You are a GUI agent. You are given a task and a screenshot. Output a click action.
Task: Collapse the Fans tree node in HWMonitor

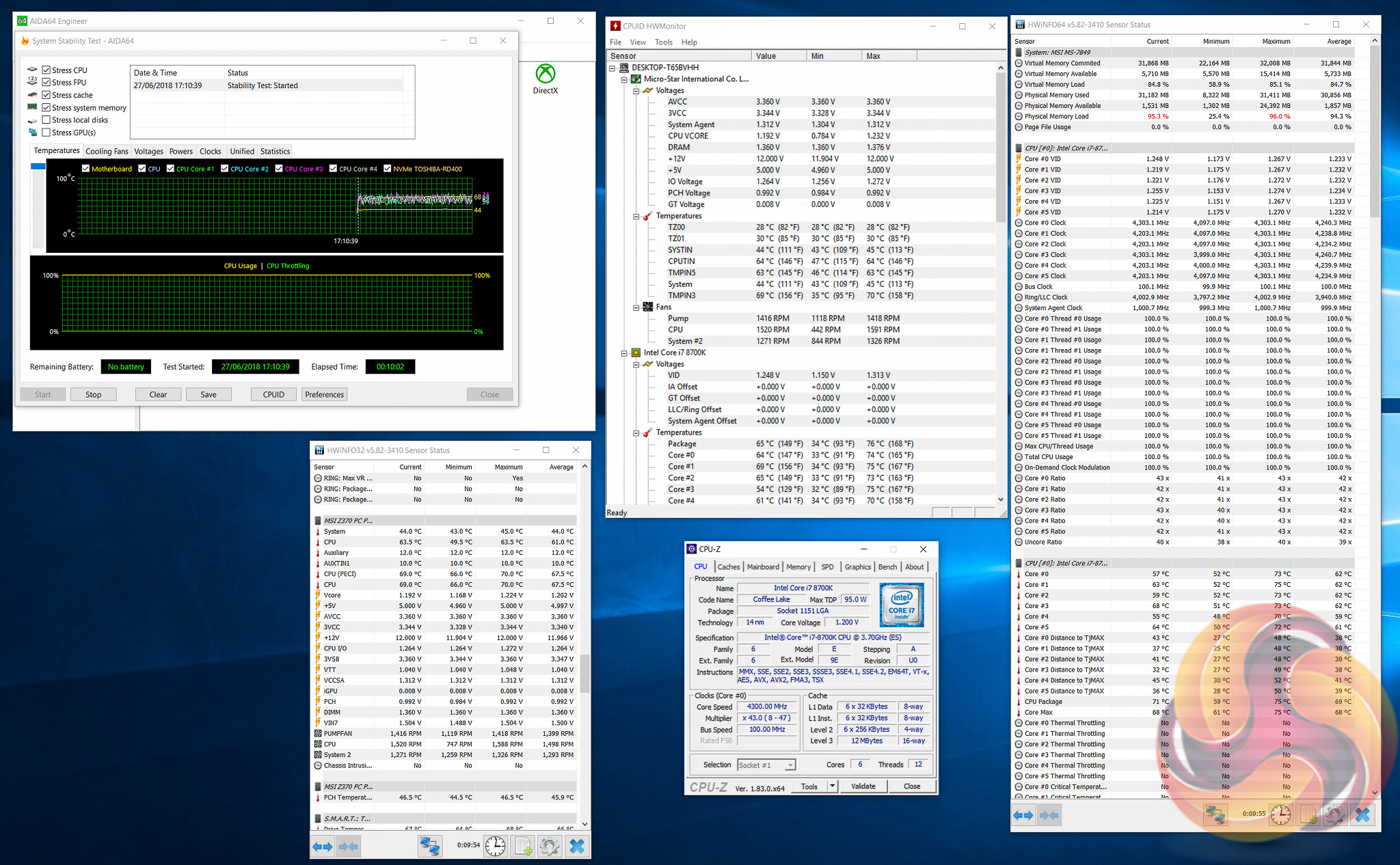(636, 307)
